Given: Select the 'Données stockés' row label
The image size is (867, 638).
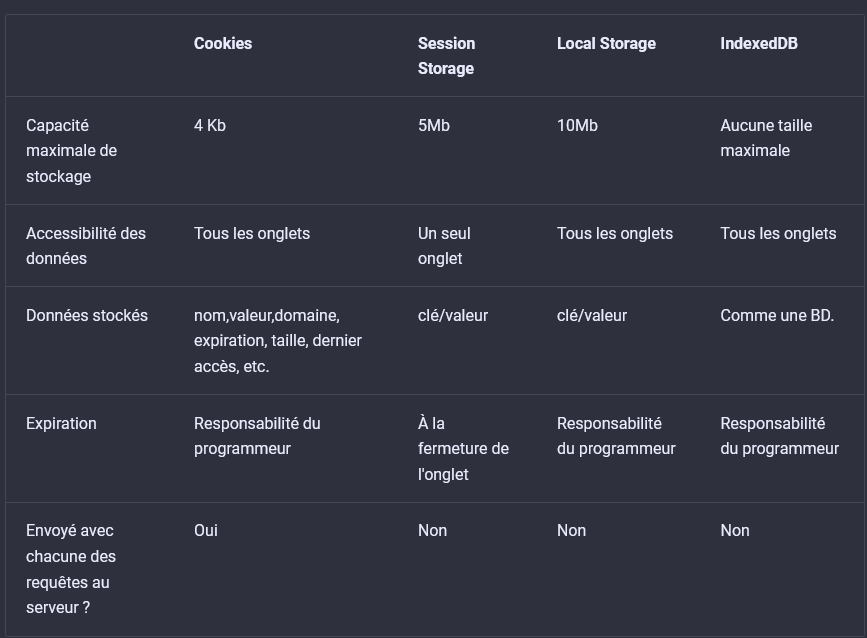Looking at the screenshot, I should [x=87, y=316].
